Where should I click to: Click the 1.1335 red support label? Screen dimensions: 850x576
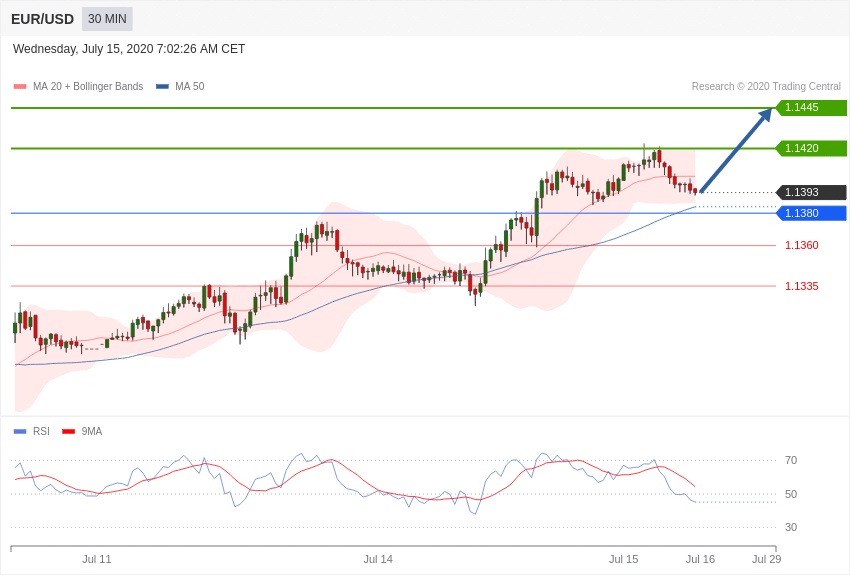click(x=801, y=286)
